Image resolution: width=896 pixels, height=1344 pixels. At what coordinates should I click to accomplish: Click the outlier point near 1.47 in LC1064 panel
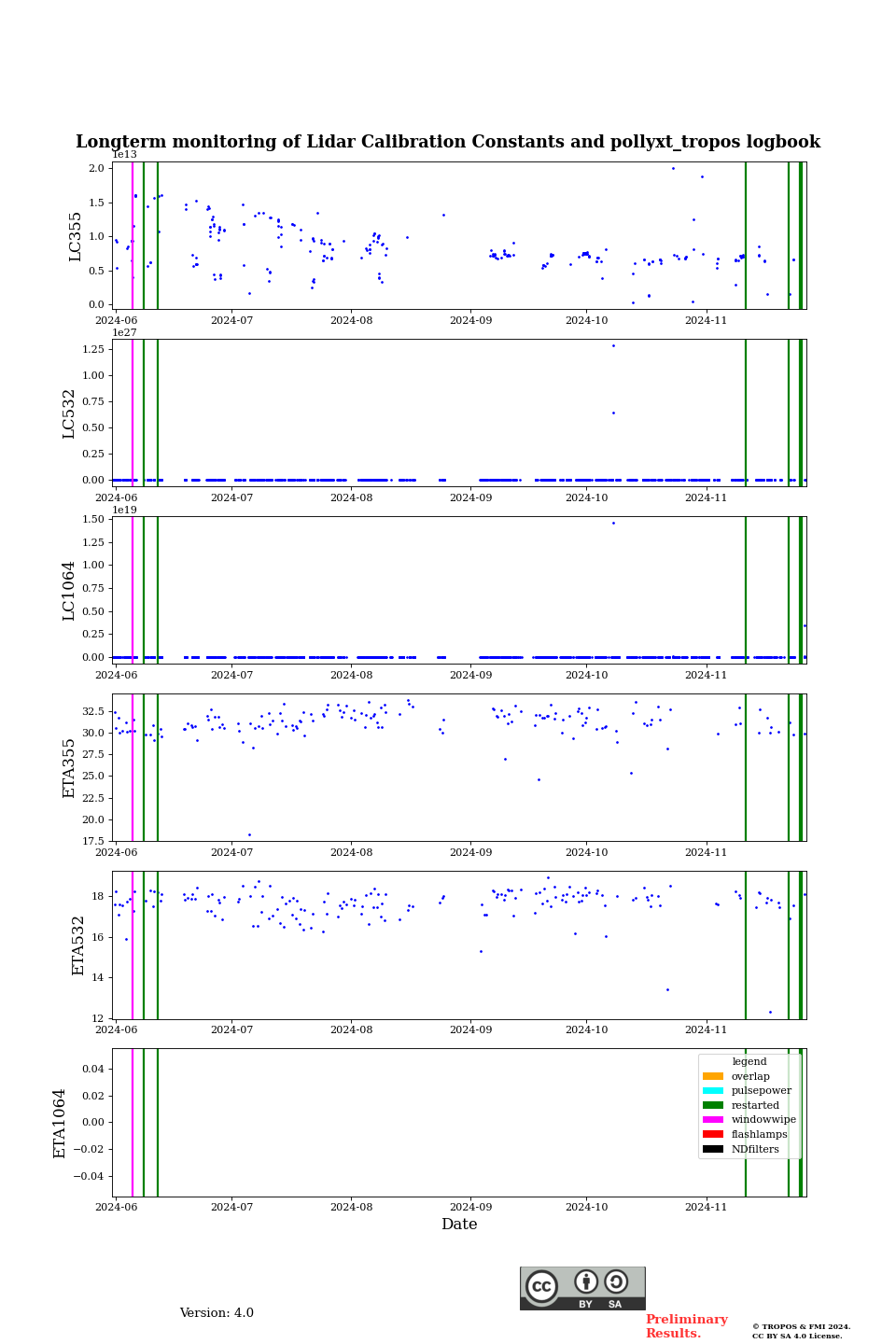(x=613, y=523)
